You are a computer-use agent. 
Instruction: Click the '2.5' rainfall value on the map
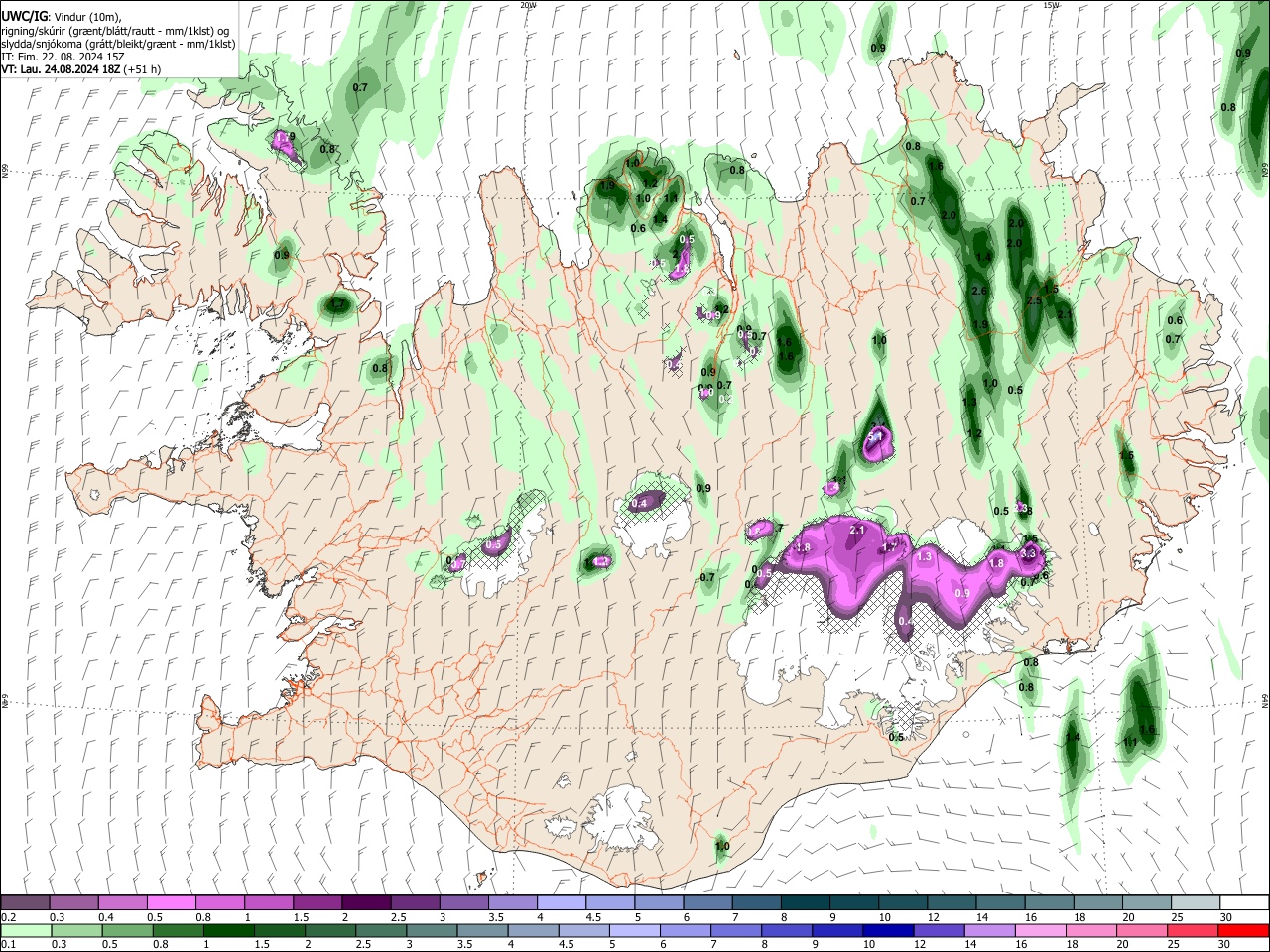(x=1033, y=300)
